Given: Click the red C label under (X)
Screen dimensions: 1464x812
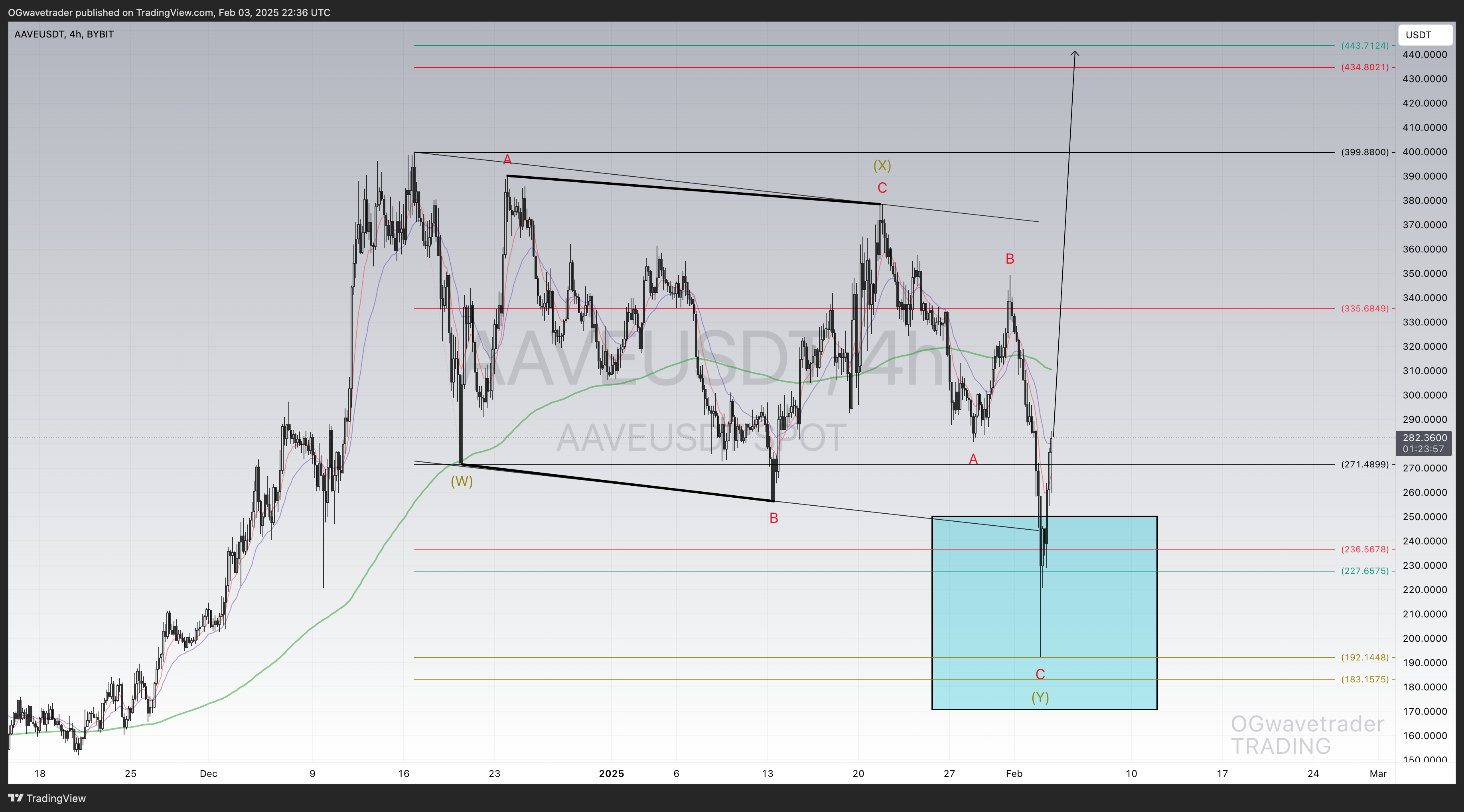Looking at the screenshot, I should [882, 188].
